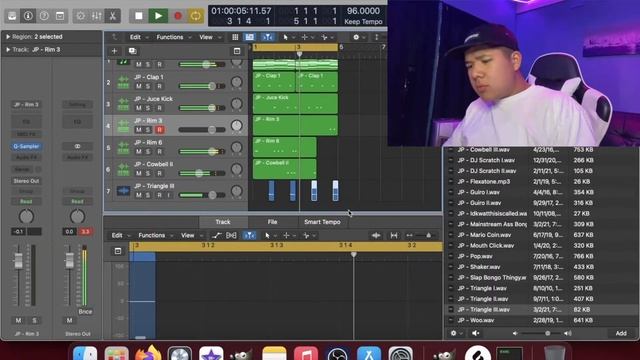Open Read automation mode on JP - Rim 3 strip
The image size is (640, 360).
tap(26, 202)
